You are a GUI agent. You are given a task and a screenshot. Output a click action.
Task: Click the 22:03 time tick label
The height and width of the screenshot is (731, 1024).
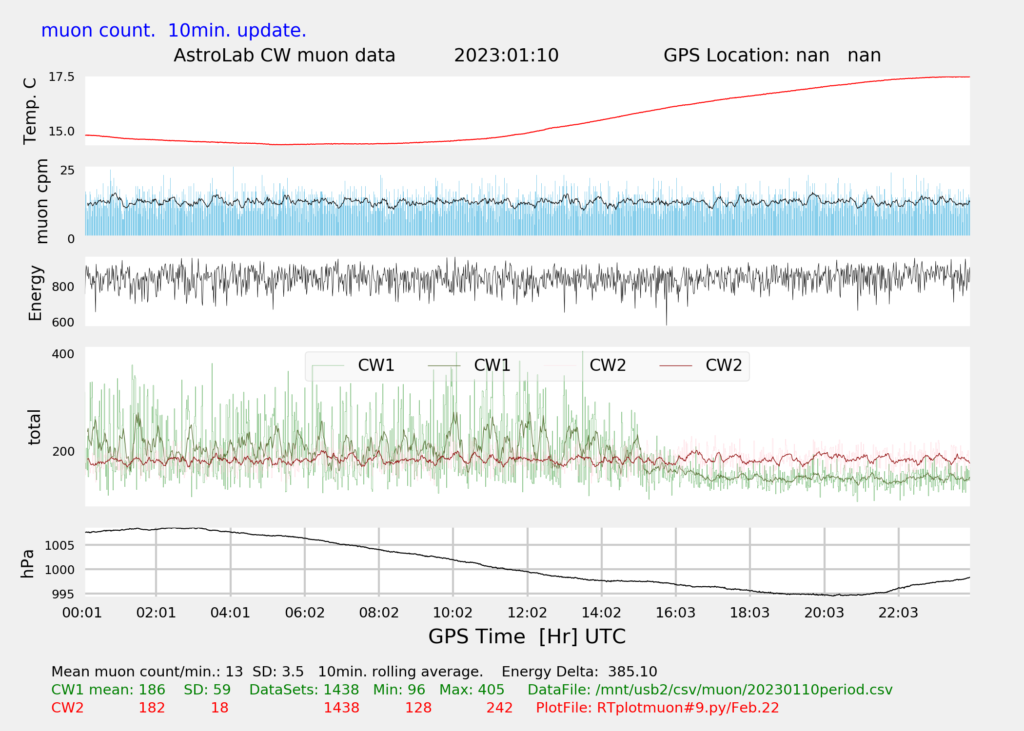click(898, 612)
